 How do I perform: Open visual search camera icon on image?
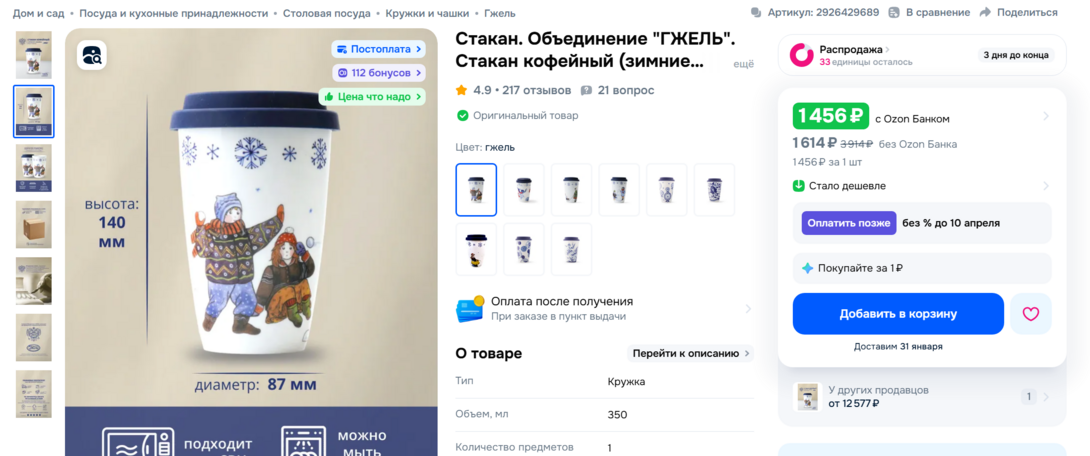(x=92, y=55)
